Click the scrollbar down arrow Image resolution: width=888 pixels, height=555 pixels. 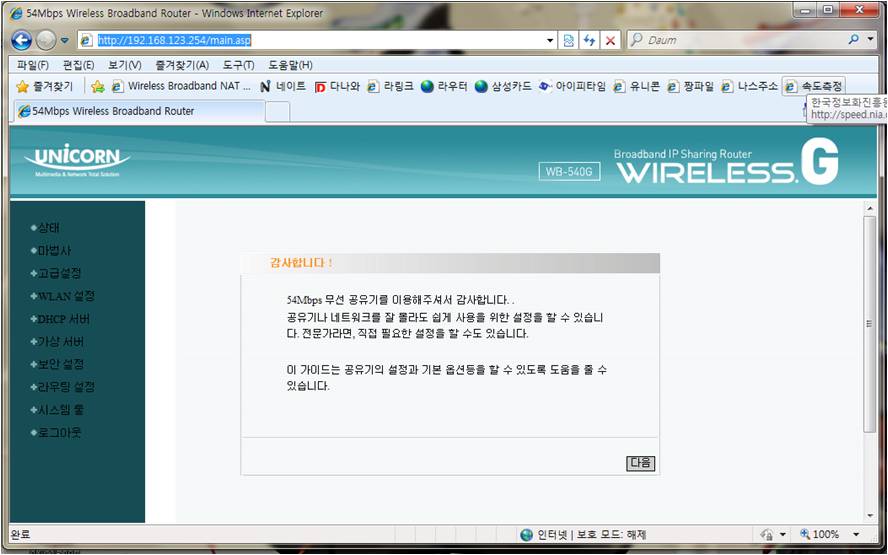pos(869,516)
